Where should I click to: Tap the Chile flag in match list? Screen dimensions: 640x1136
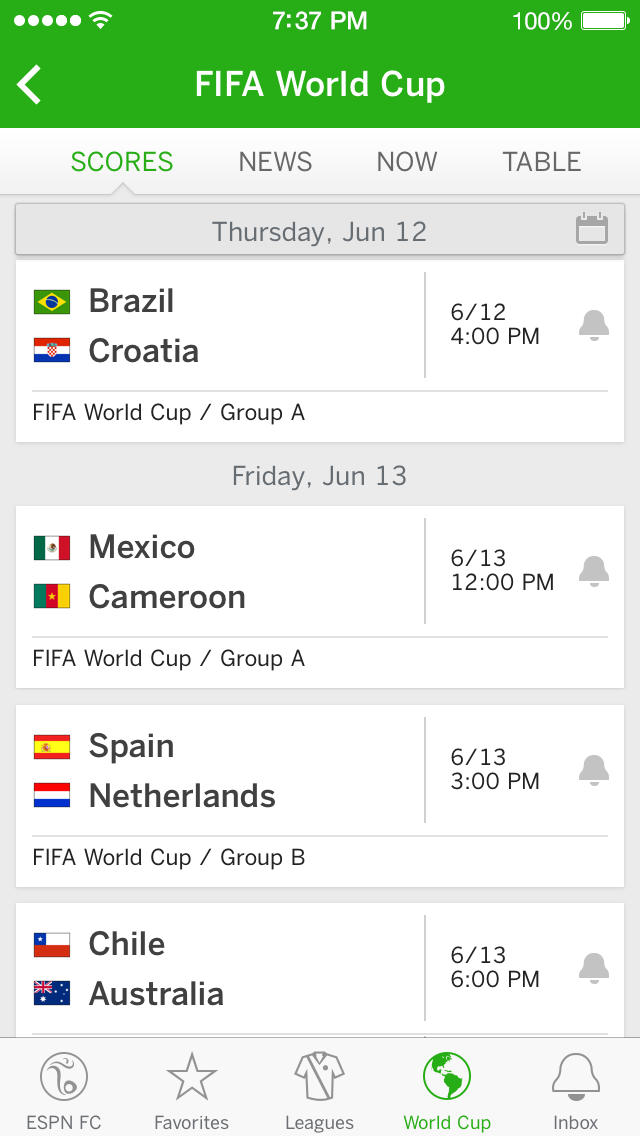52,944
